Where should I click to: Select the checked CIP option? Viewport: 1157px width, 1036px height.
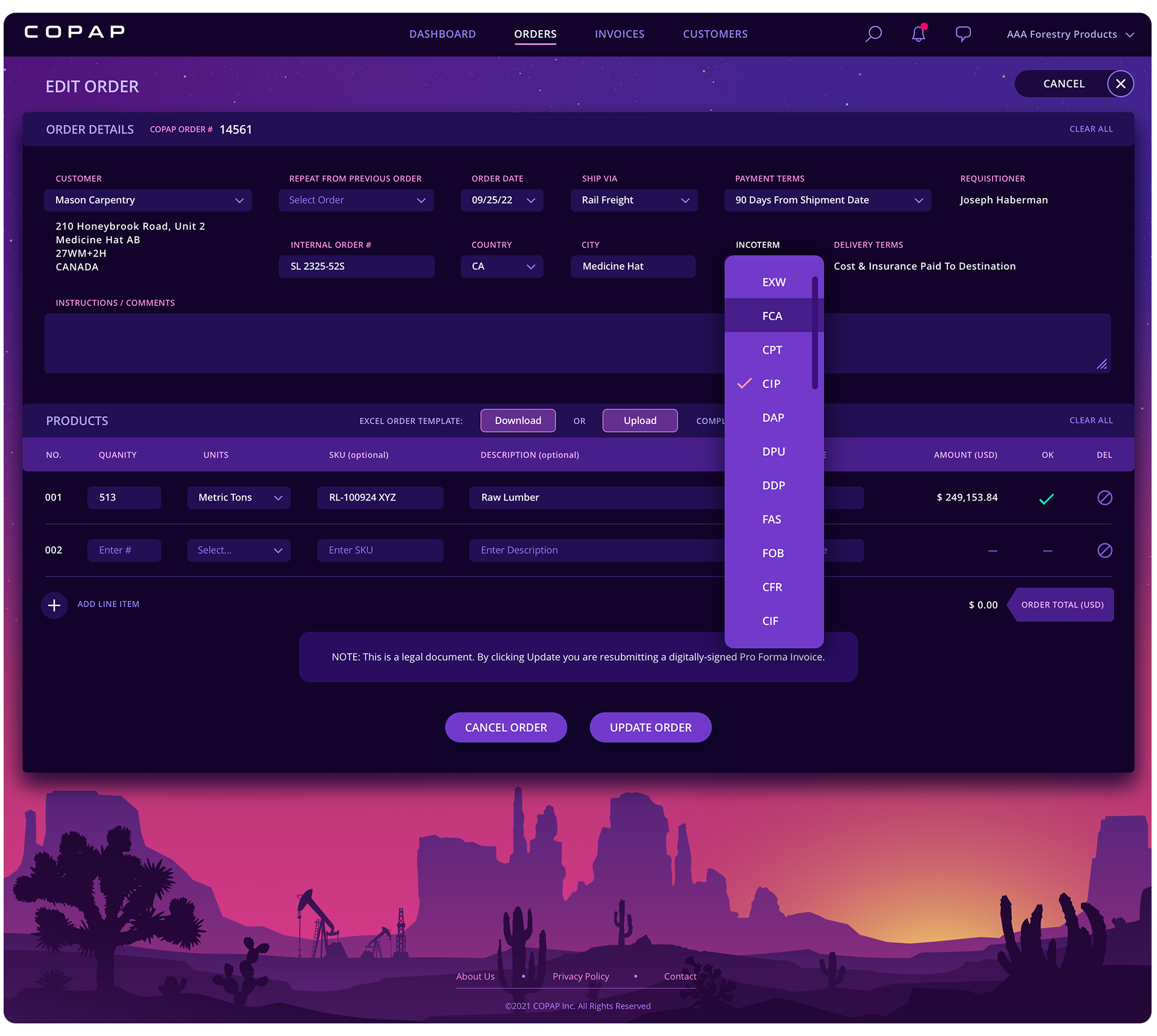[x=774, y=384]
